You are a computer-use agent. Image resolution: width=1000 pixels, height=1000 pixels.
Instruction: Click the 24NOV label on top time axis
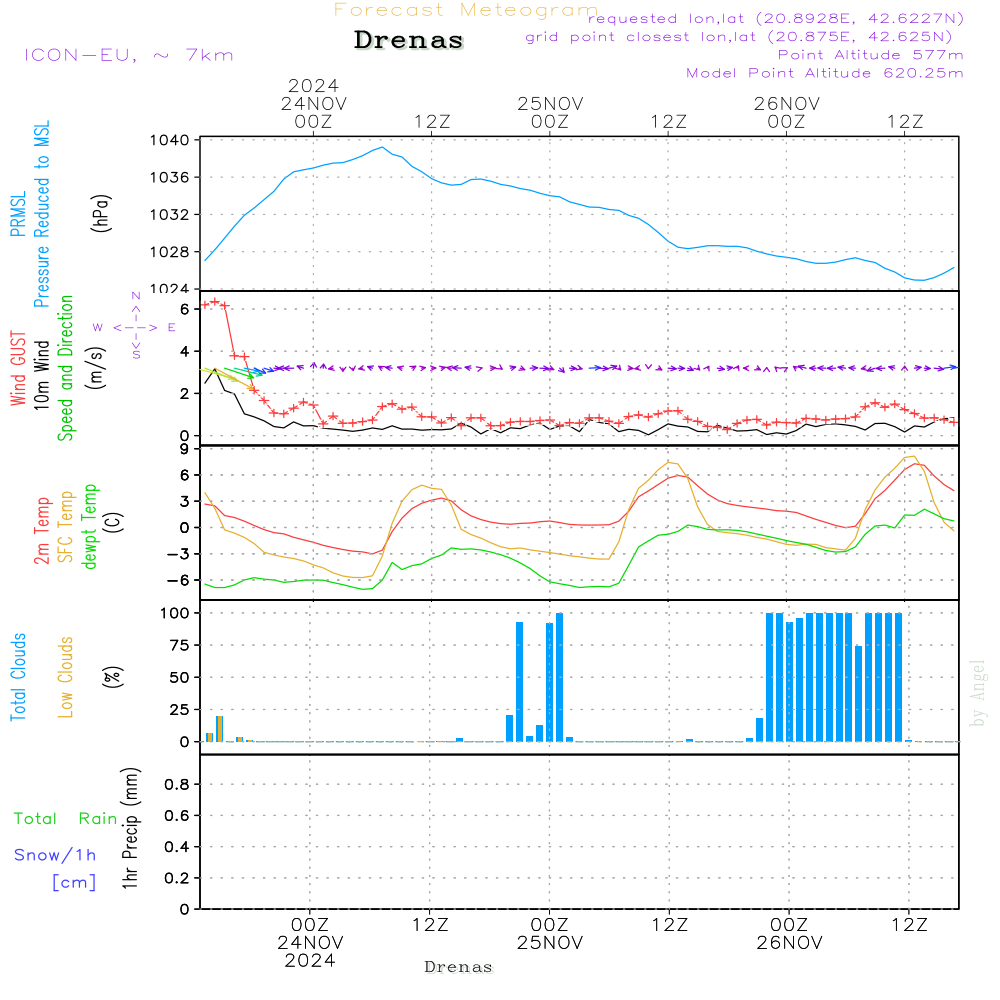coord(312,103)
